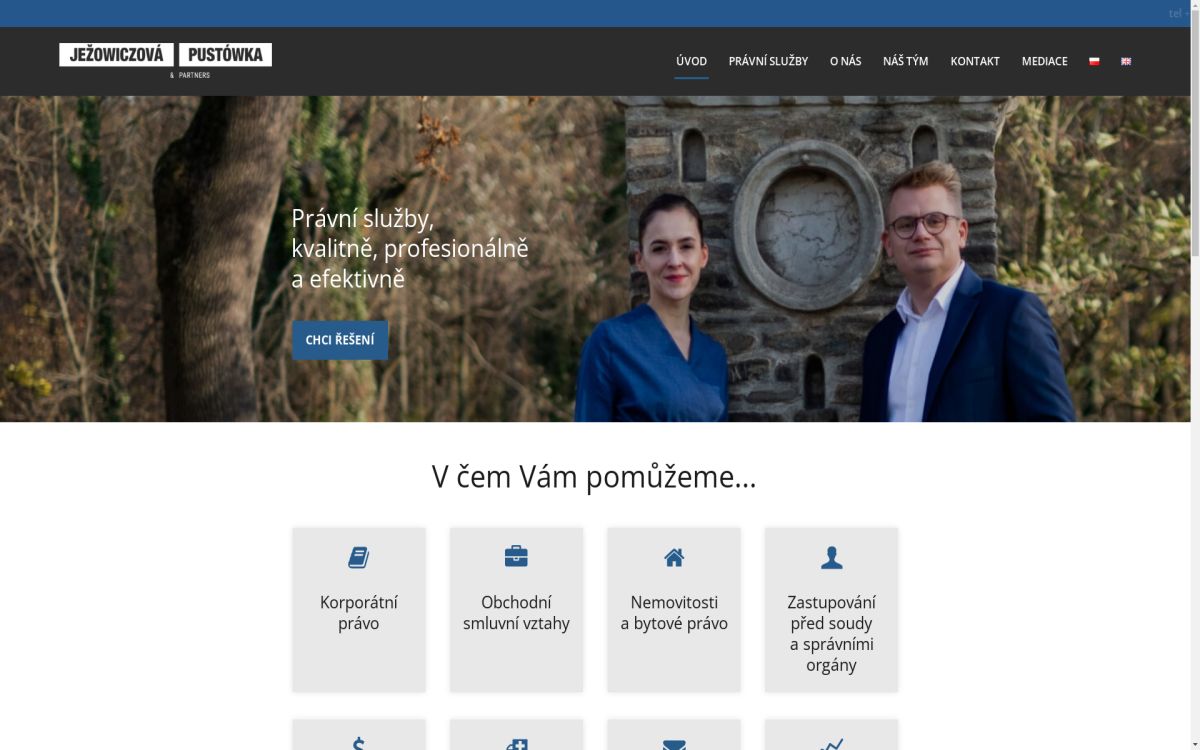Screen dimensions: 1200x750
Task: Select the person icon for Zastupování před soudy
Action: pyautogui.click(x=830, y=557)
